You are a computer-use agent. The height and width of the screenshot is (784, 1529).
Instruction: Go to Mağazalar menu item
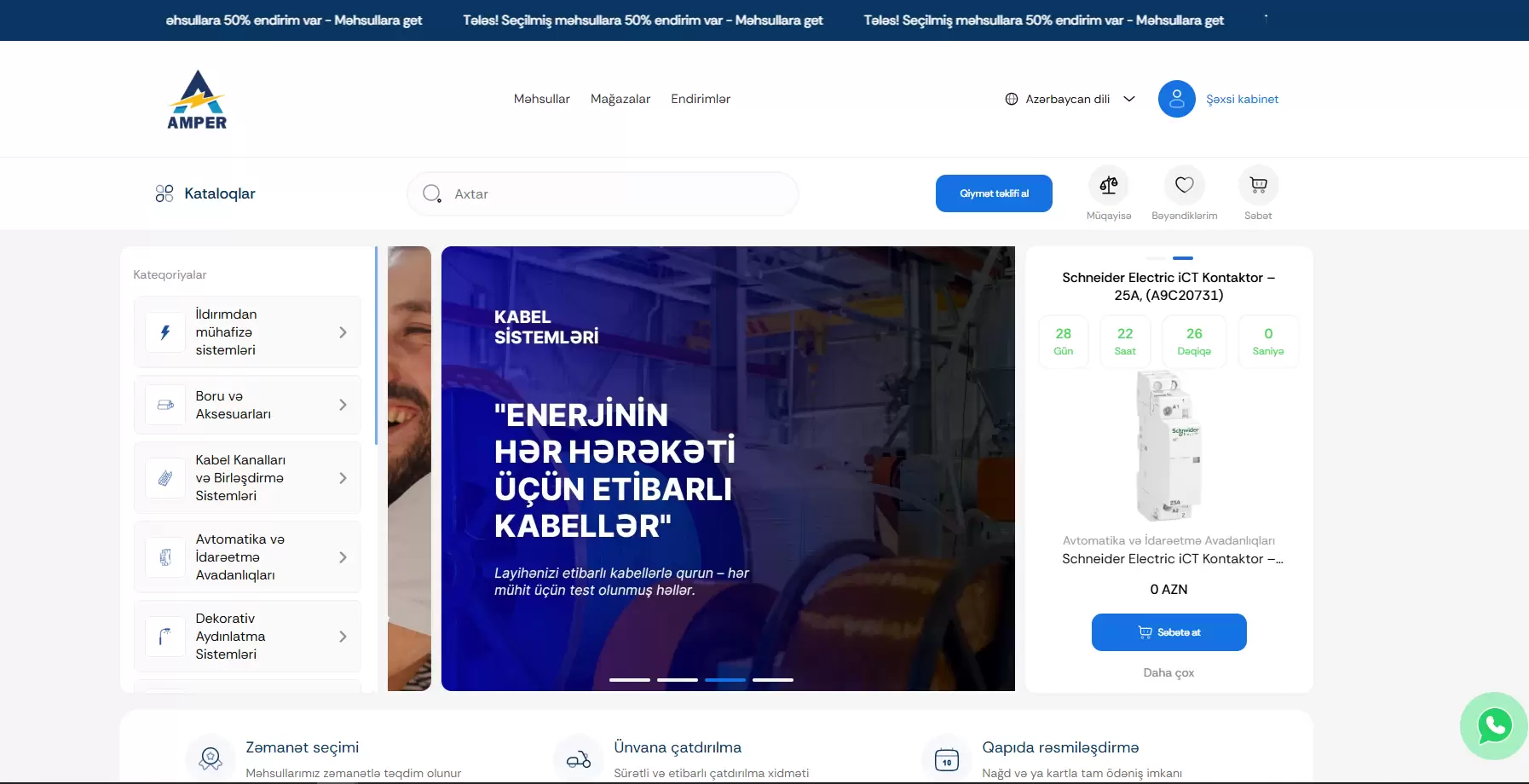(x=620, y=99)
